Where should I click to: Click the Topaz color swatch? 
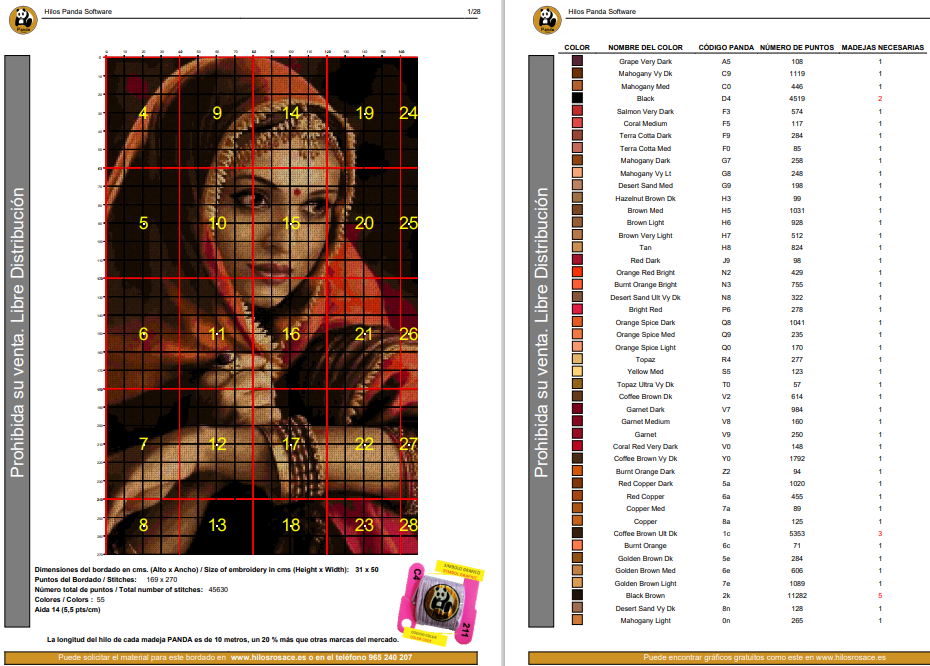click(577, 359)
